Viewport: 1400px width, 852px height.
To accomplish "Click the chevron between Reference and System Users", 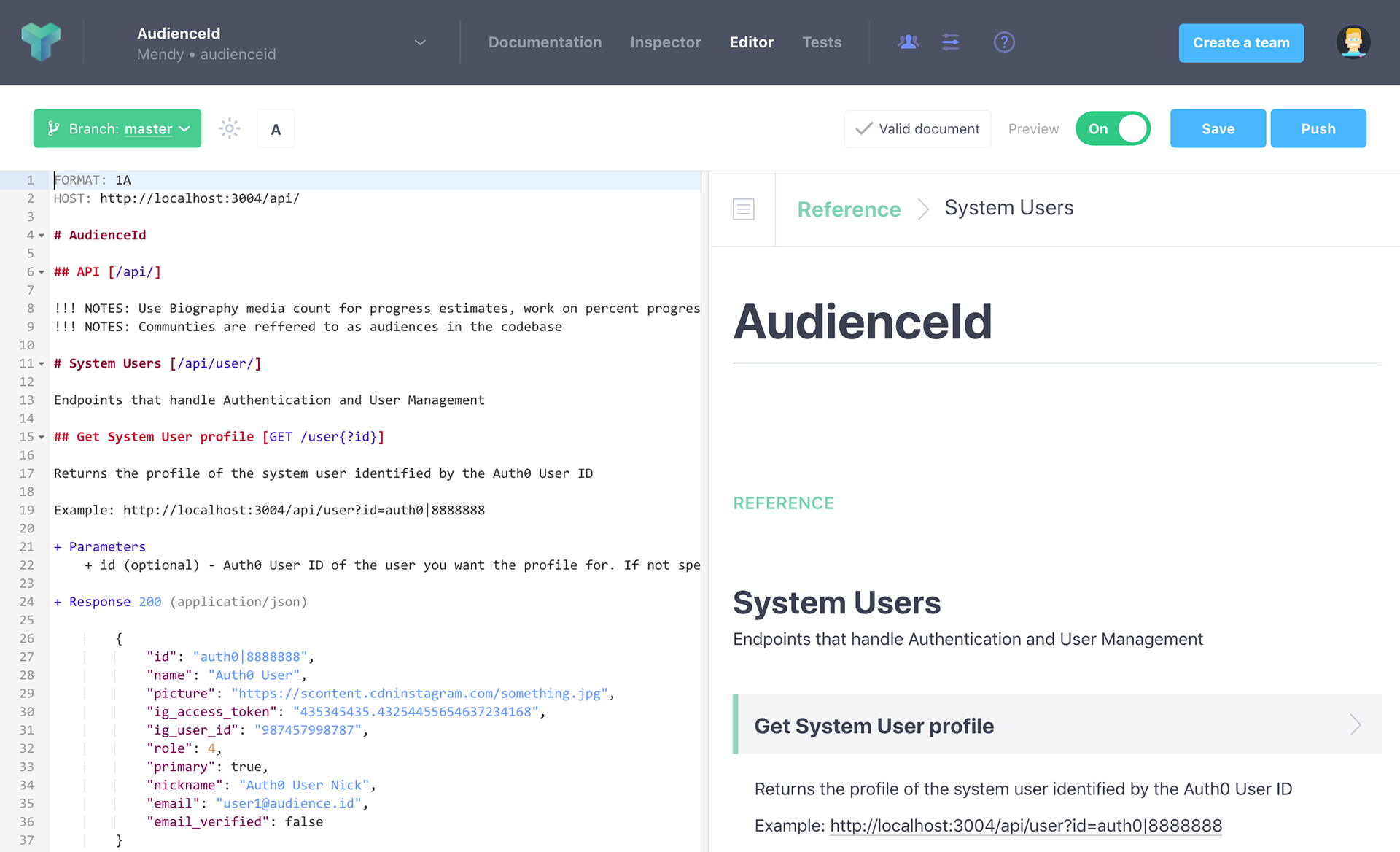I will (923, 209).
